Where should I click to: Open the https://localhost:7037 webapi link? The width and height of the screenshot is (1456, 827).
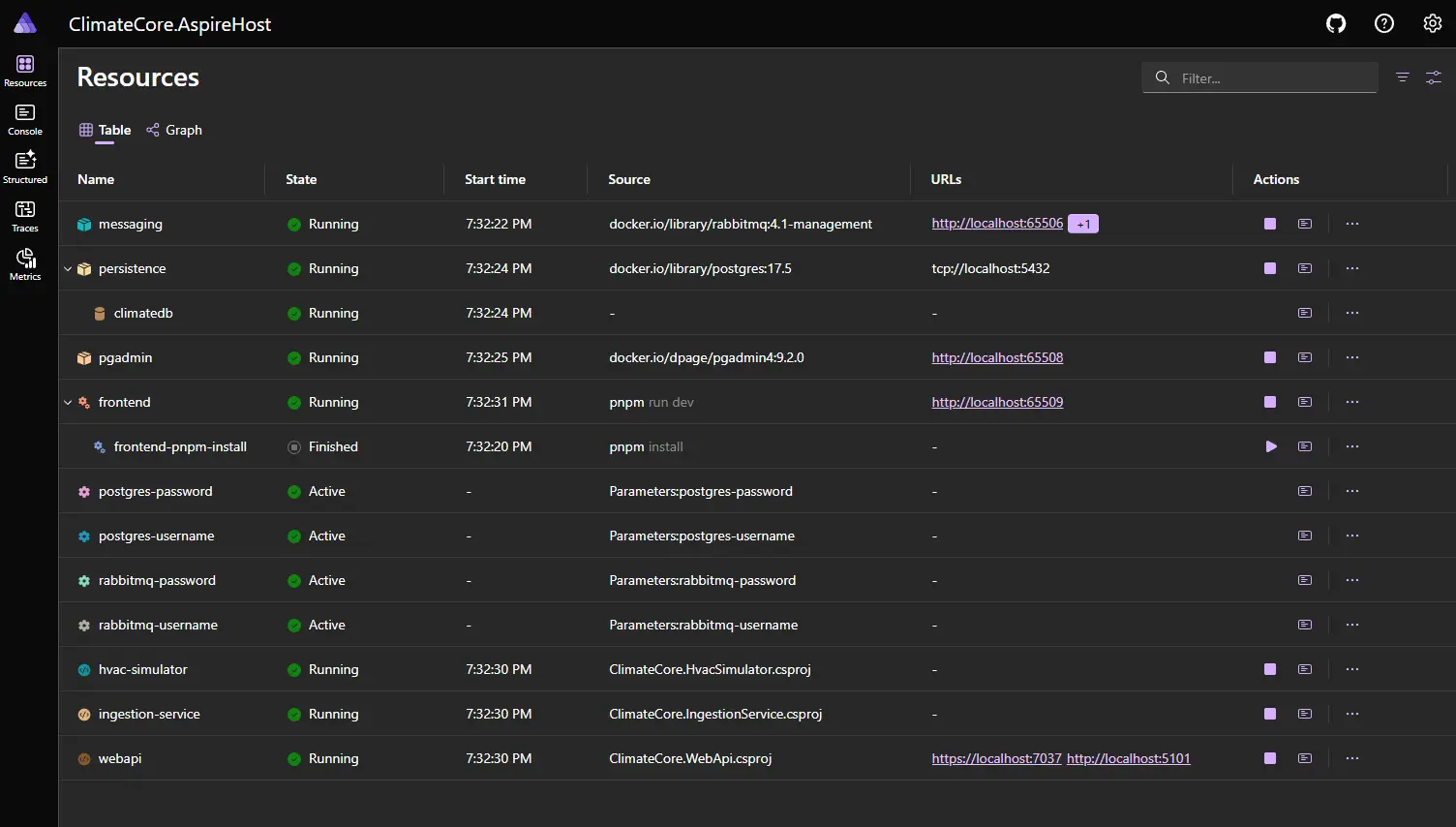point(996,758)
